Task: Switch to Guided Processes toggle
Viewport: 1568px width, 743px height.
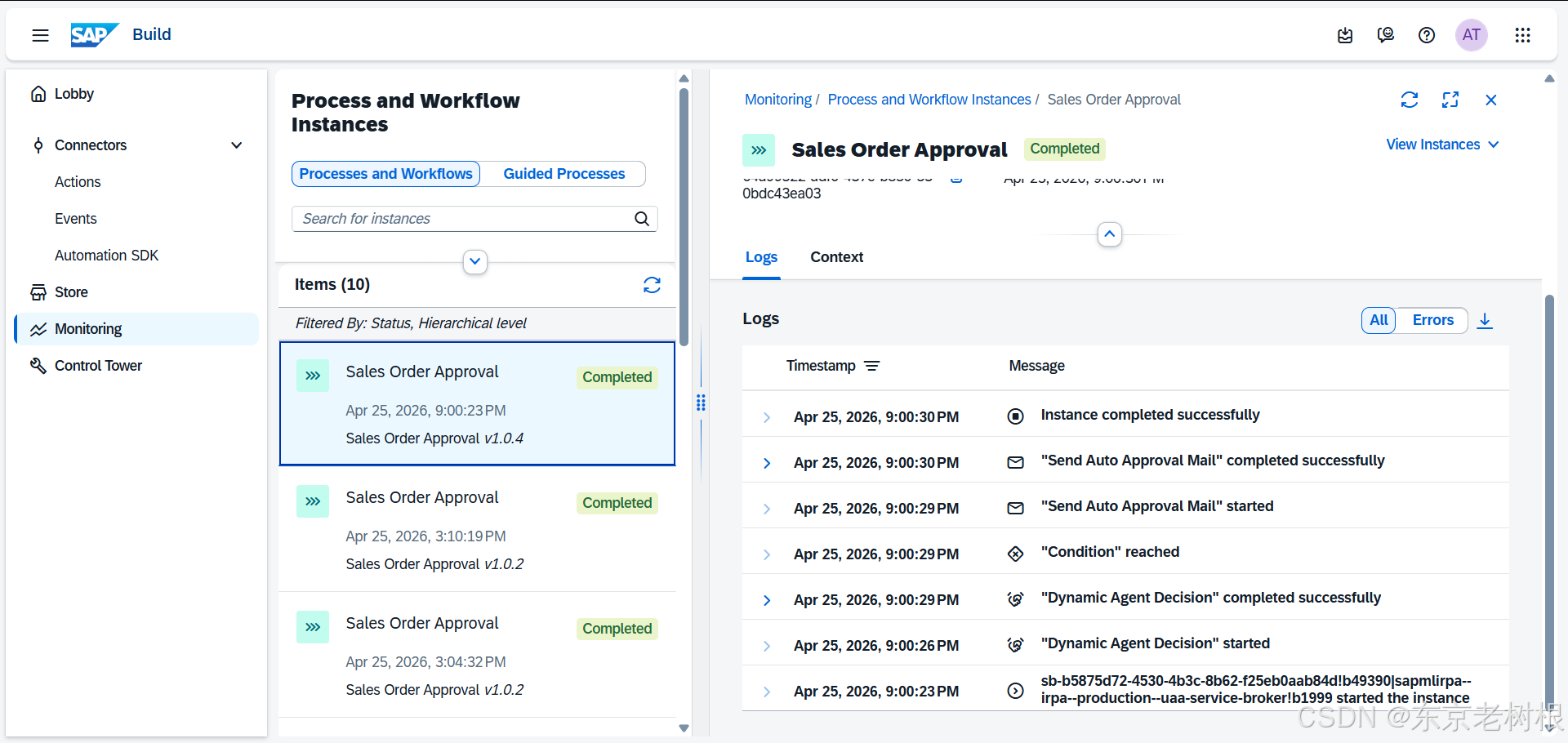Action: tap(564, 174)
